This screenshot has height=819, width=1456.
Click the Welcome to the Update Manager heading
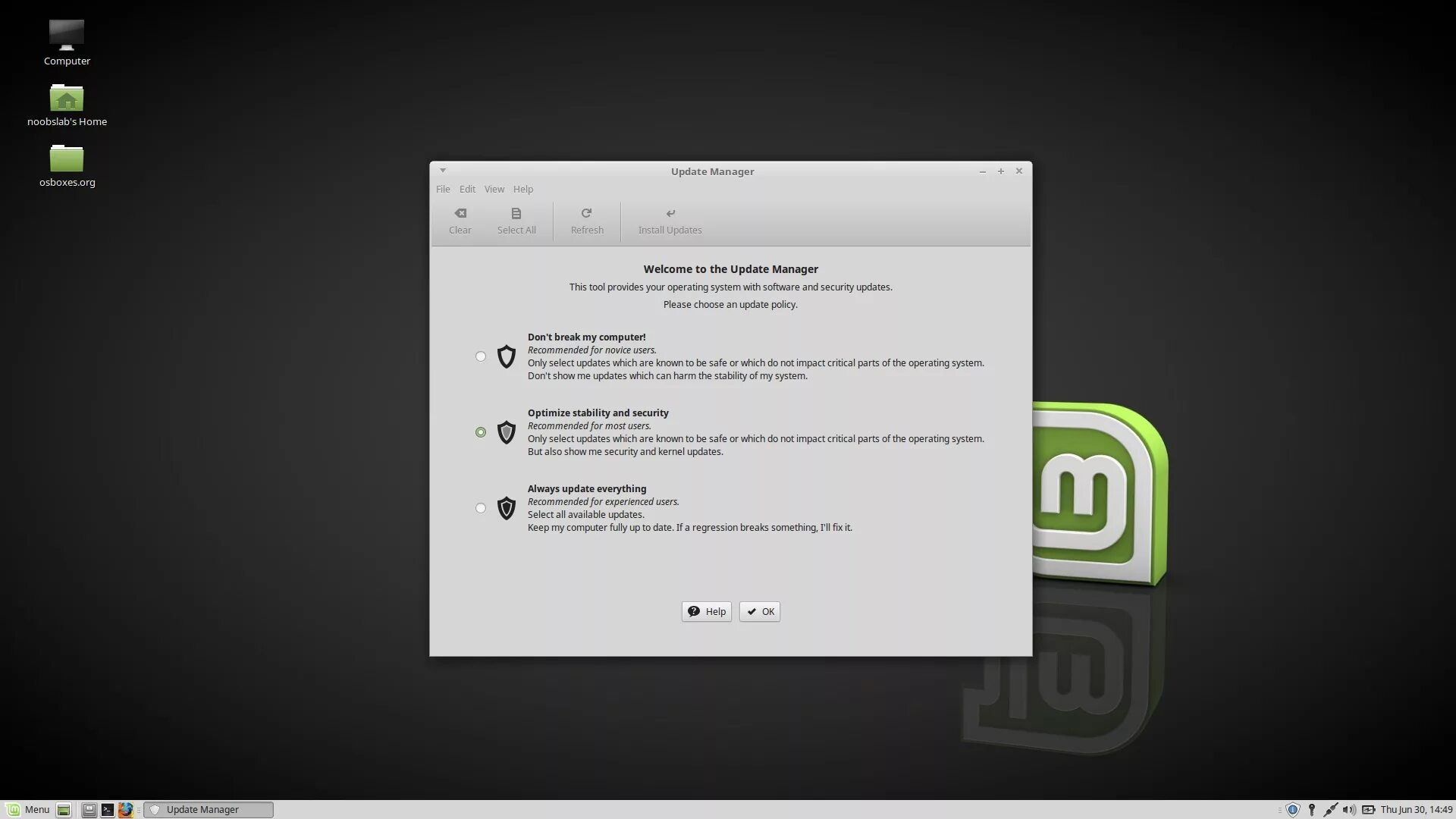pyautogui.click(x=730, y=269)
